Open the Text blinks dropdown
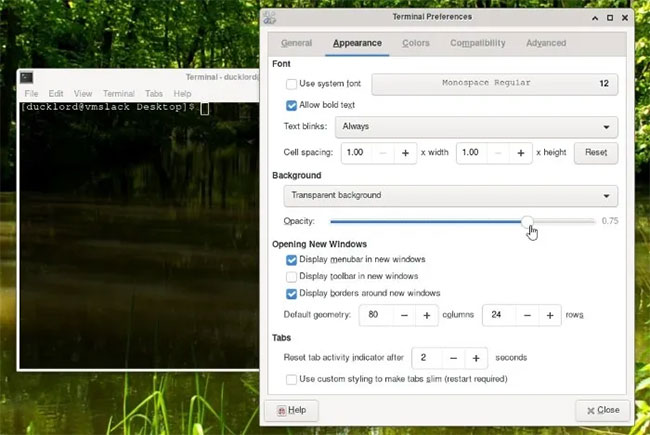Screen dimensions: 650x435 [x=476, y=127]
